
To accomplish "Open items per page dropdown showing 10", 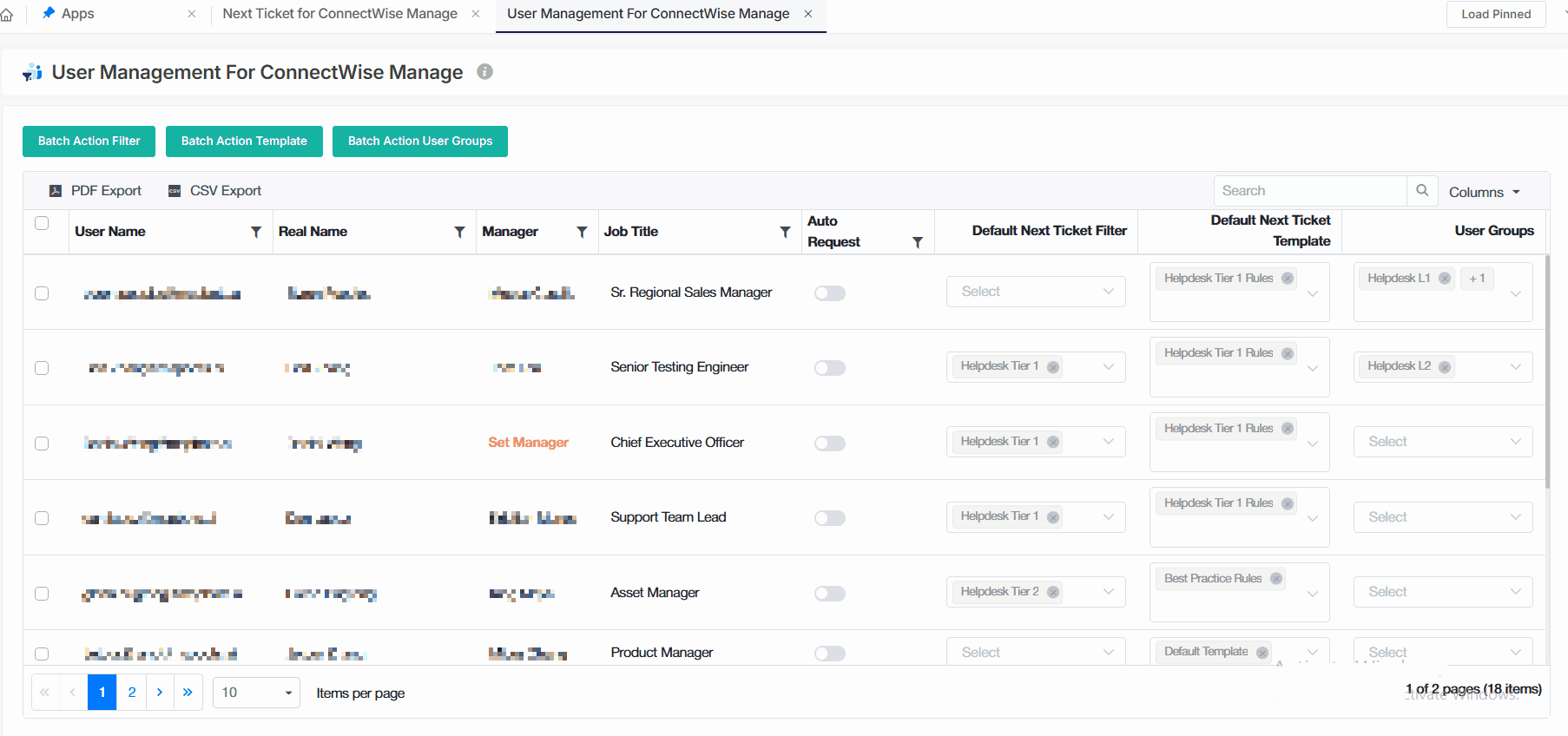I will [x=256, y=693].
